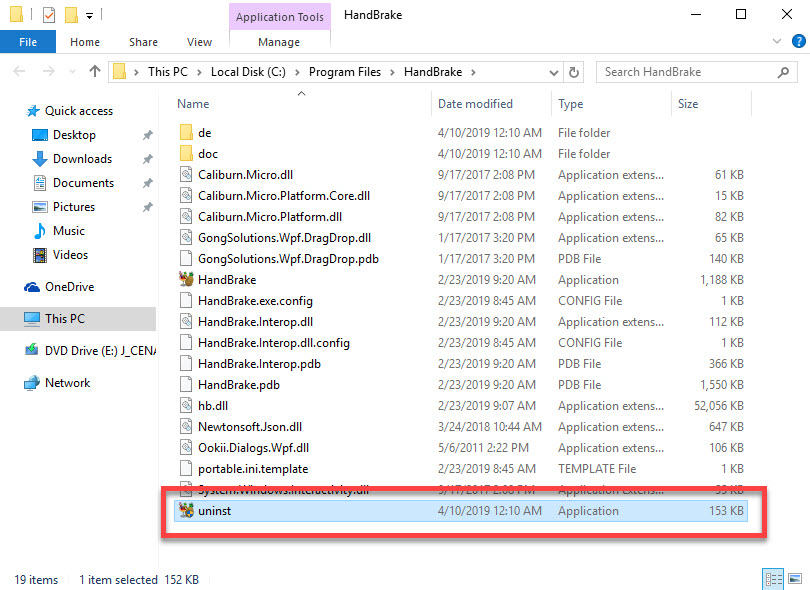Select GongSolutions.Wpf.DragDrop.pdb file

288,259
